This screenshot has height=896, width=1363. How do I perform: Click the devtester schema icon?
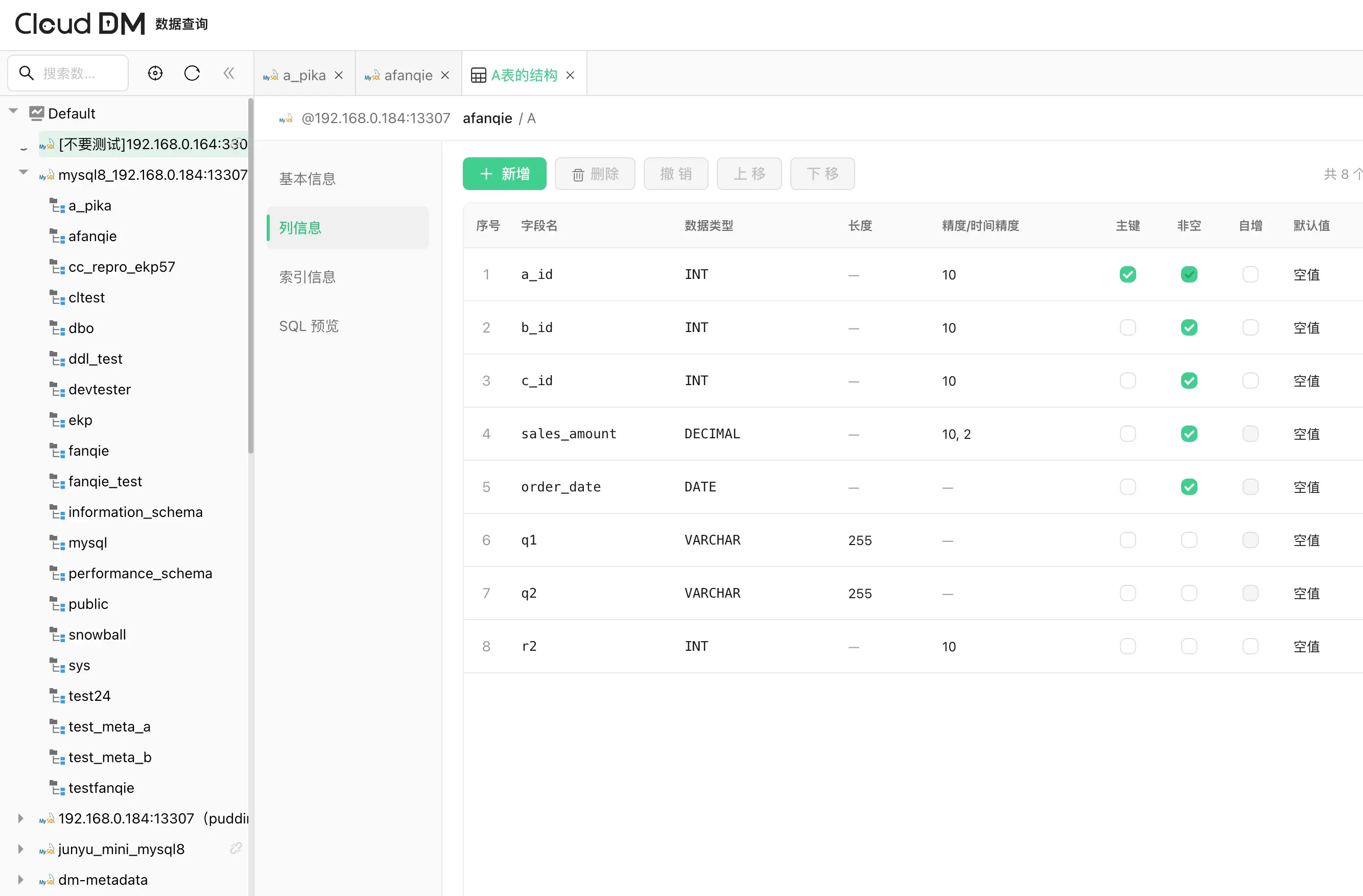click(57, 389)
